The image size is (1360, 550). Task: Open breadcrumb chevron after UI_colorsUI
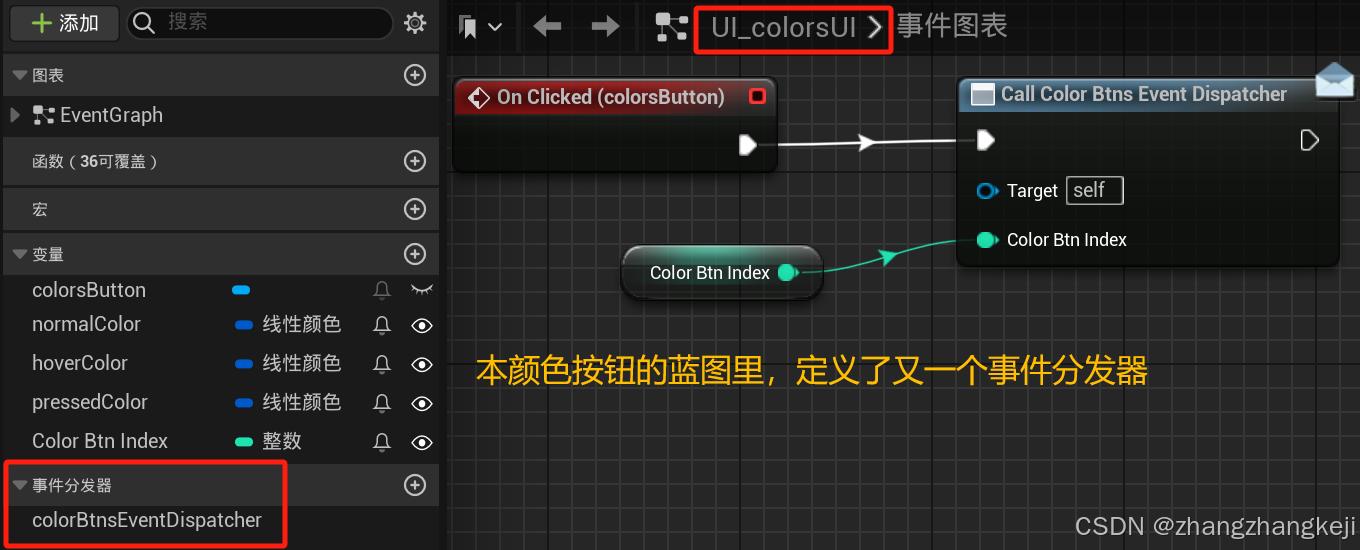(875, 27)
